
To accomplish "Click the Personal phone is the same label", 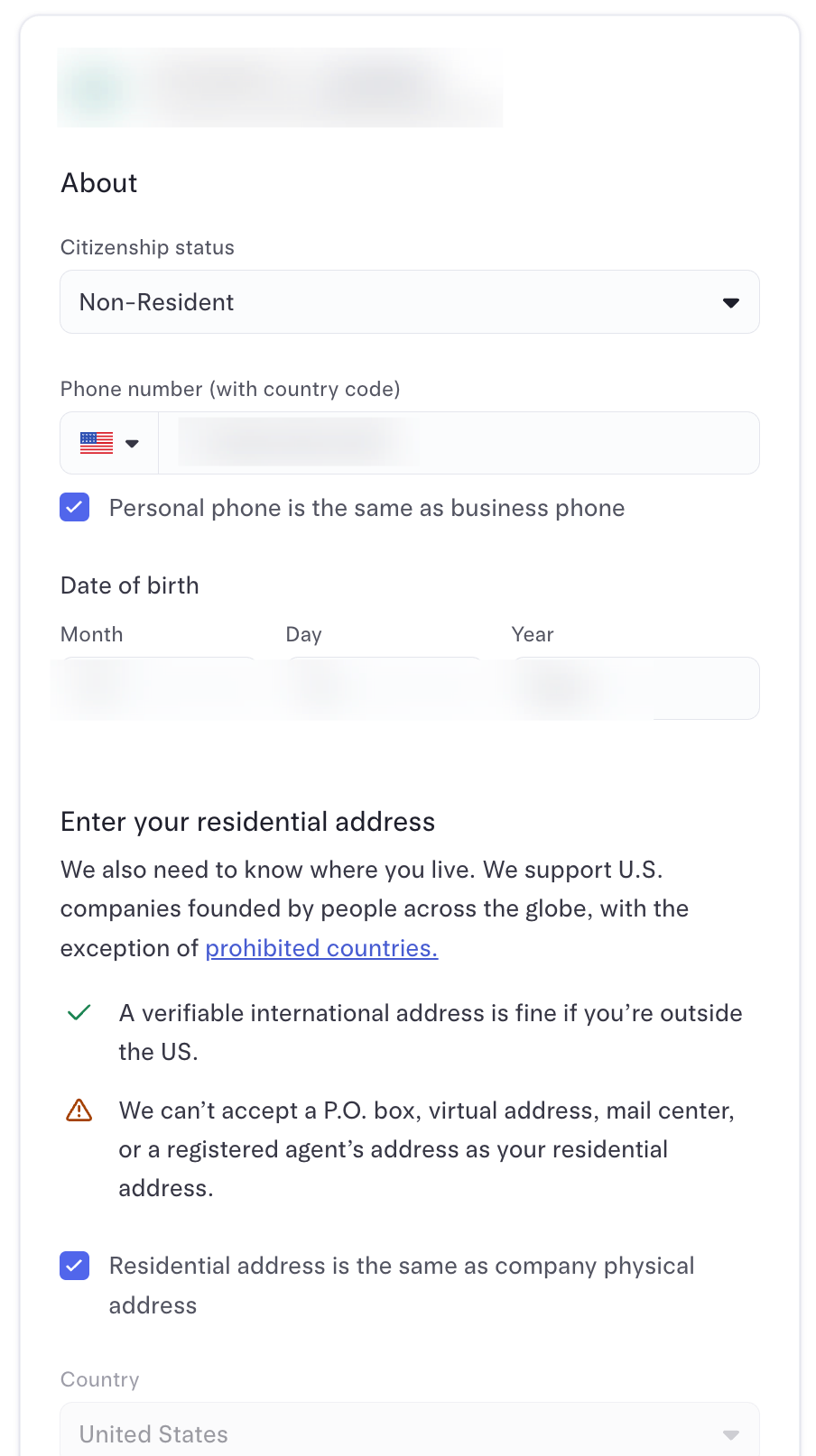I will click(366, 508).
